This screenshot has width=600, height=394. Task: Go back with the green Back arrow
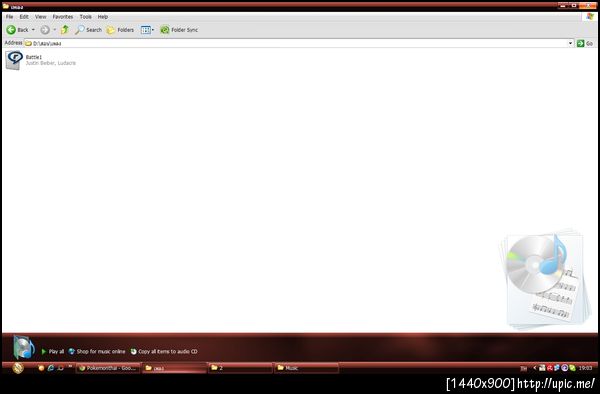tap(17, 30)
